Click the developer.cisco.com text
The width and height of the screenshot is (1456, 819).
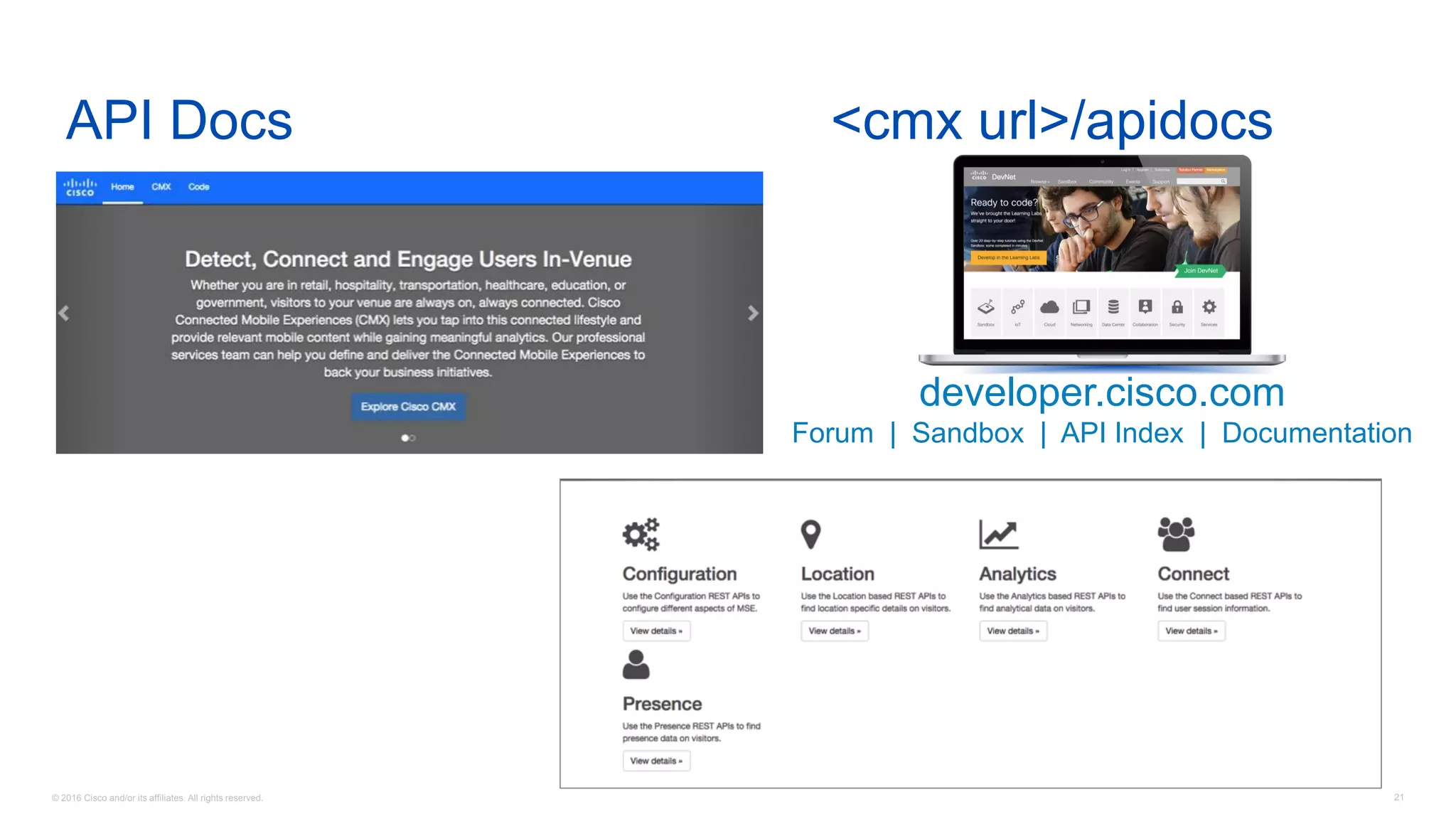coord(1101,393)
